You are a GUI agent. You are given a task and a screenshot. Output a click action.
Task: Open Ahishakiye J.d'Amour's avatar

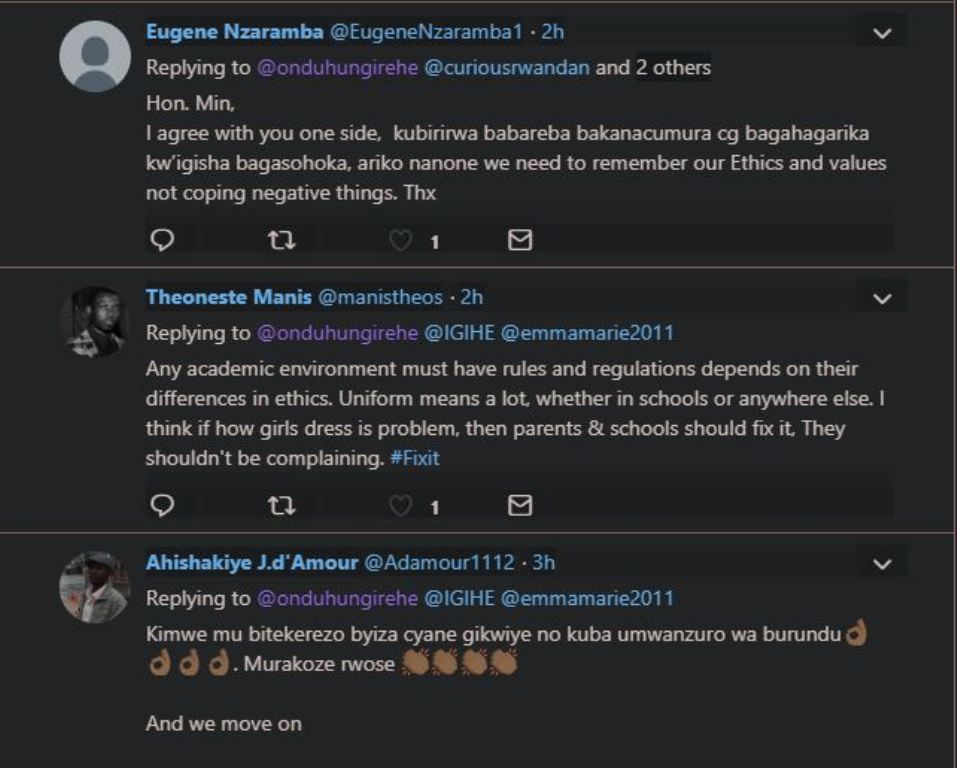click(x=95, y=587)
